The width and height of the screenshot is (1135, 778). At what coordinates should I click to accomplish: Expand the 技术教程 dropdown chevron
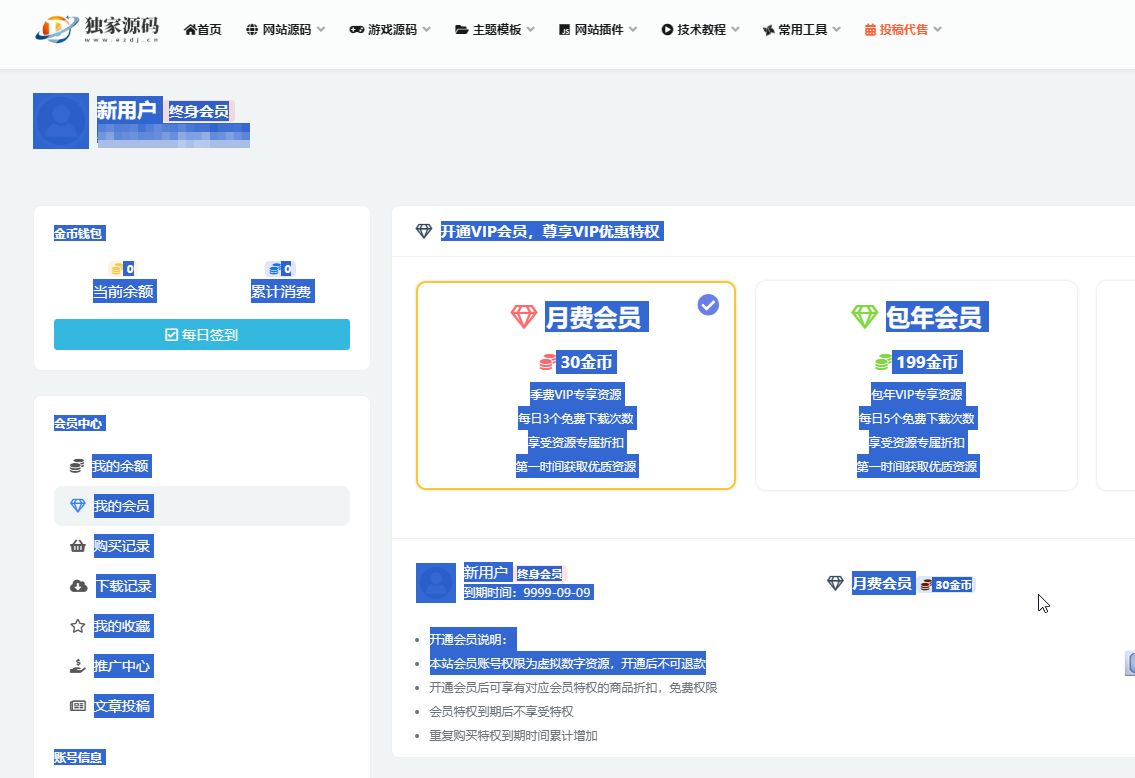pos(735,30)
